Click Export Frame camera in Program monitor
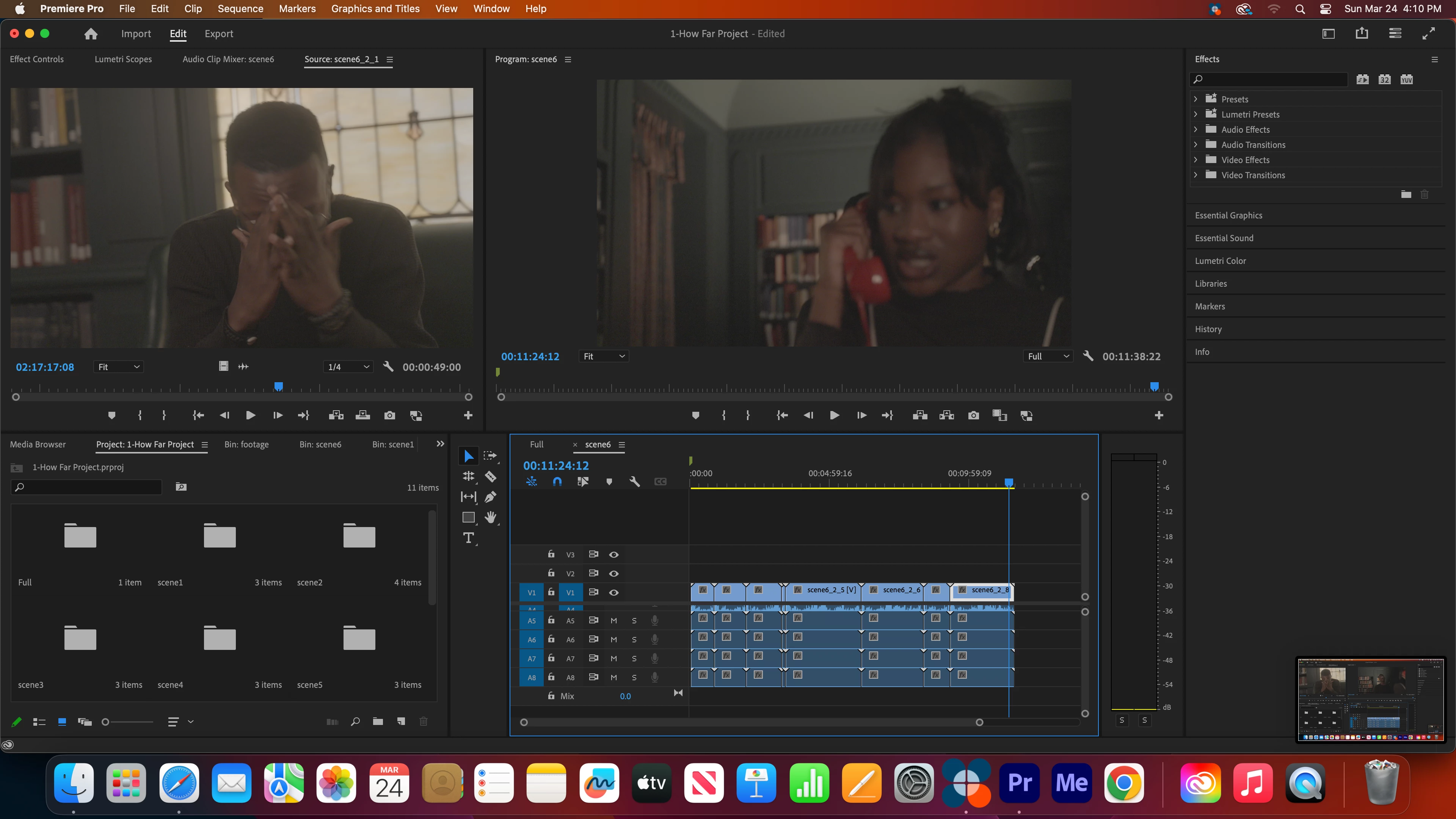This screenshot has height=819, width=1456. click(x=973, y=416)
